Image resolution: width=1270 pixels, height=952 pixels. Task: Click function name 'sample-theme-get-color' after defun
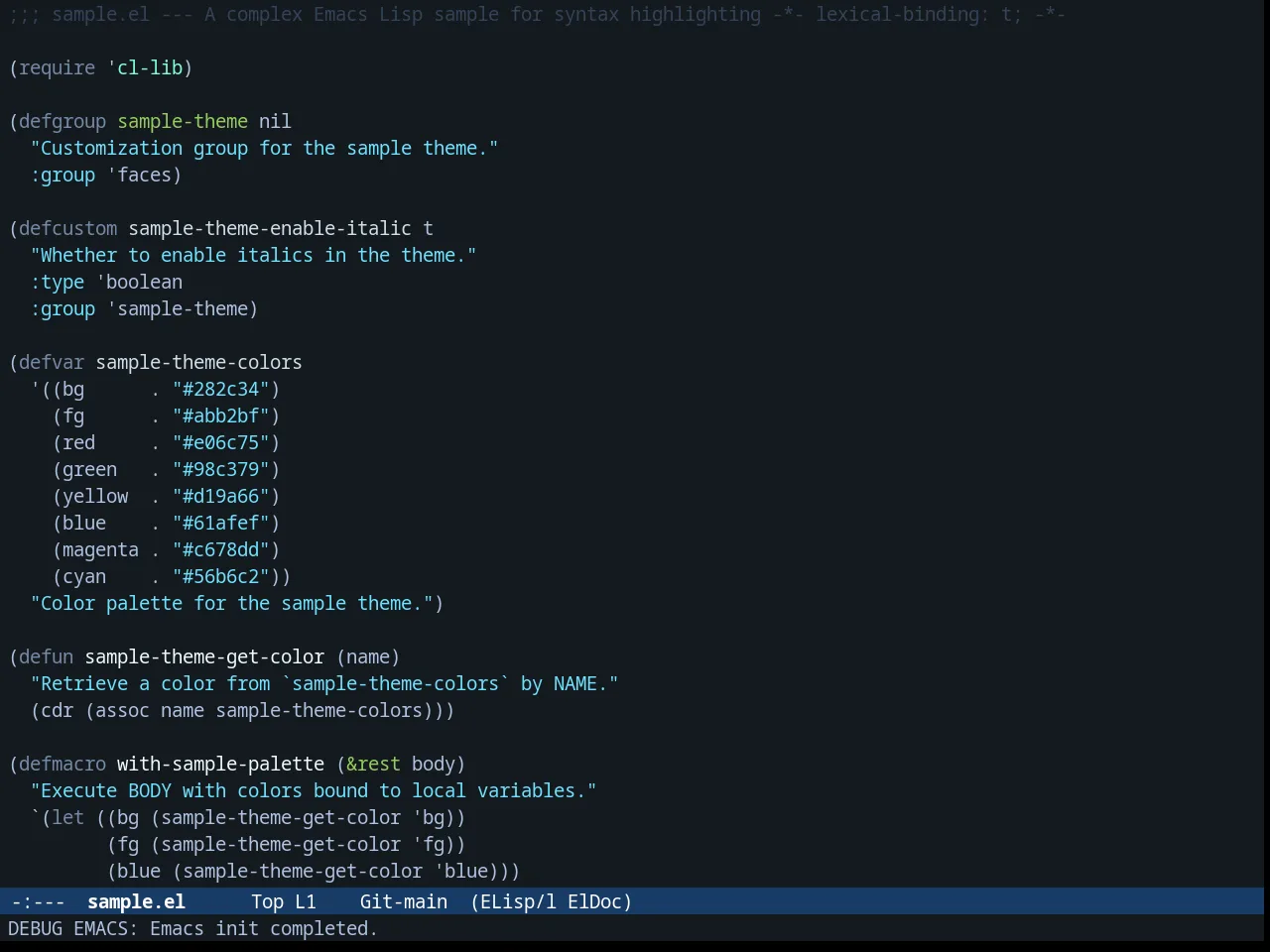pyautogui.click(x=204, y=656)
